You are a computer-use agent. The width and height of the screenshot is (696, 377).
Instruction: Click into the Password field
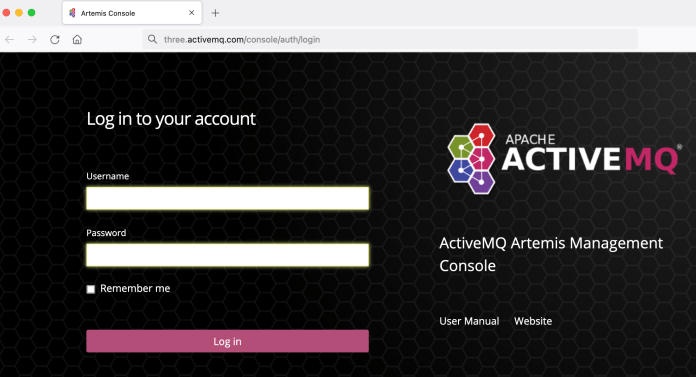(x=227, y=255)
